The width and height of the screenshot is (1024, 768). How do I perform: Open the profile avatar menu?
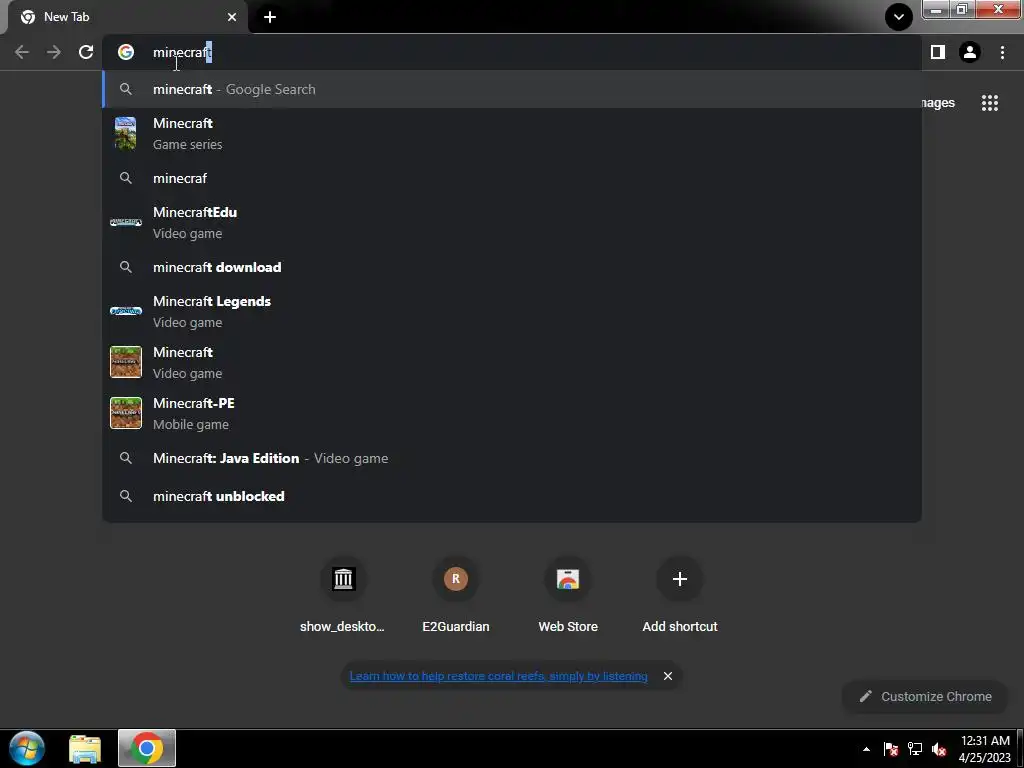click(x=970, y=52)
